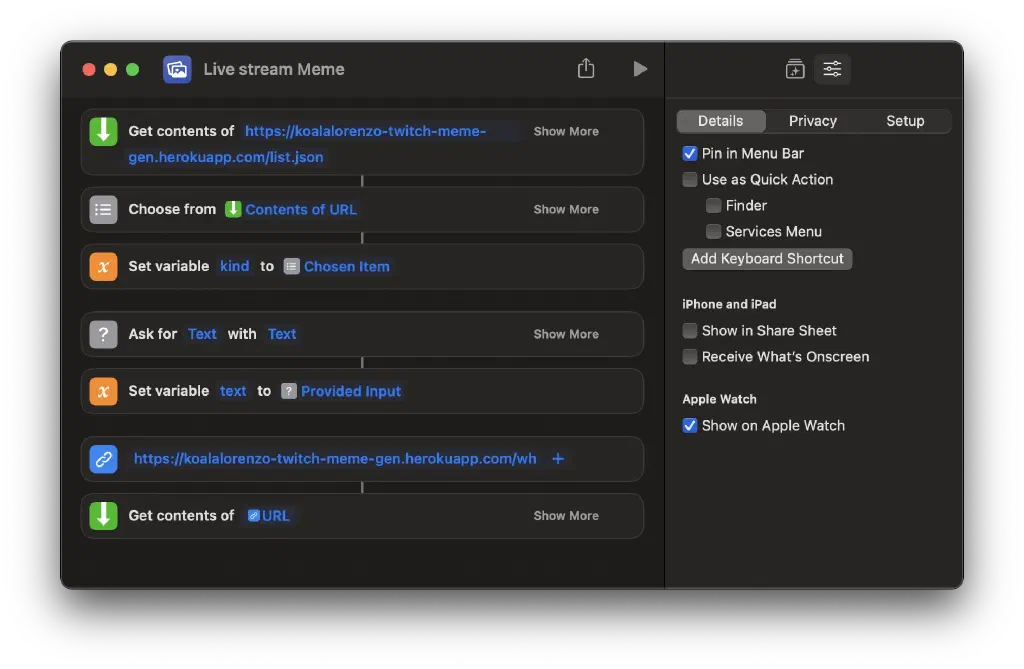The width and height of the screenshot is (1024, 669).
Task: Open the action library panel icon
Action: tap(795, 69)
